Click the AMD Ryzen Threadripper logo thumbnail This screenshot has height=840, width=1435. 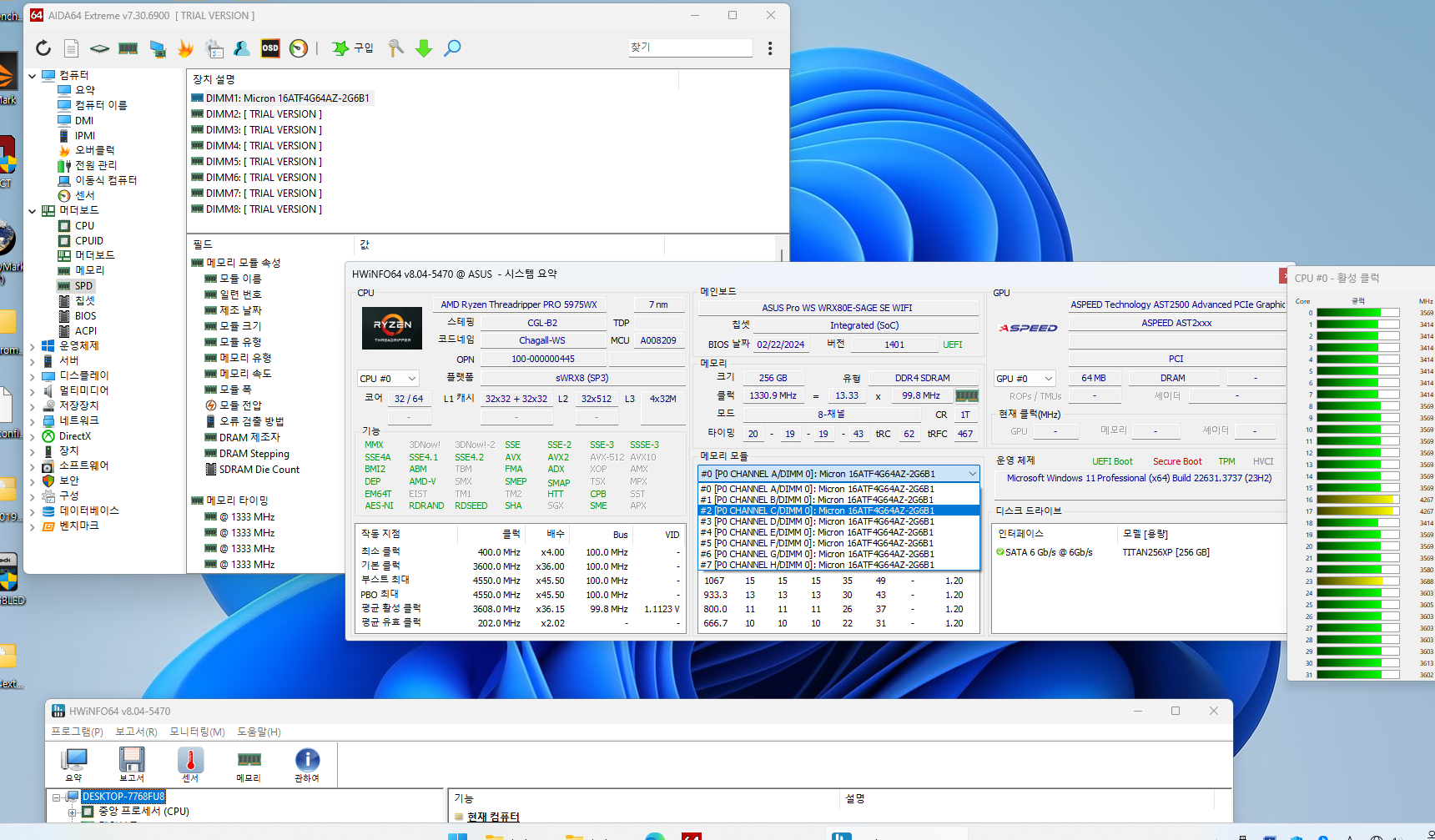click(x=392, y=329)
